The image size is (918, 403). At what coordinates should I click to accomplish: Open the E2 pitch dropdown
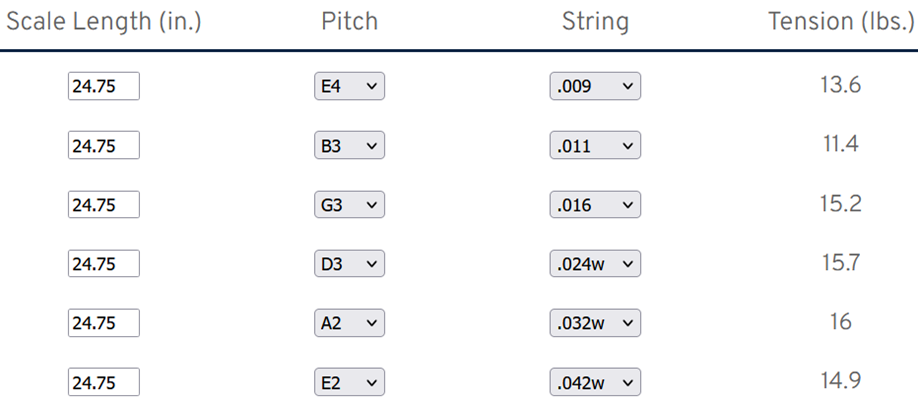pyautogui.click(x=349, y=382)
